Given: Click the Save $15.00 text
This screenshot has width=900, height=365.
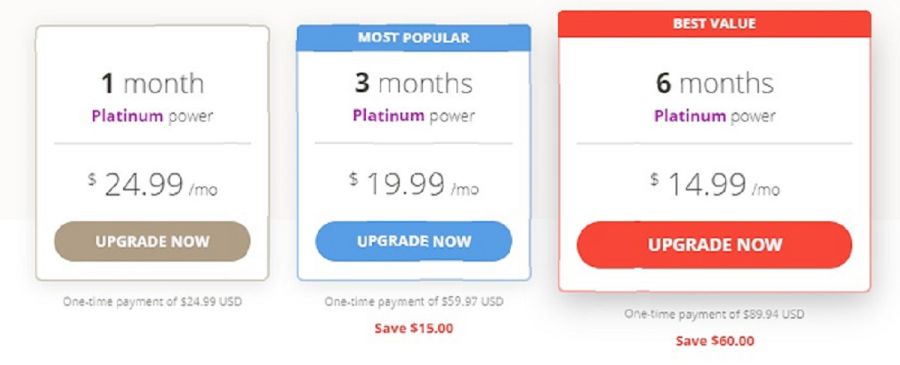Looking at the screenshot, I should point(413,329).
